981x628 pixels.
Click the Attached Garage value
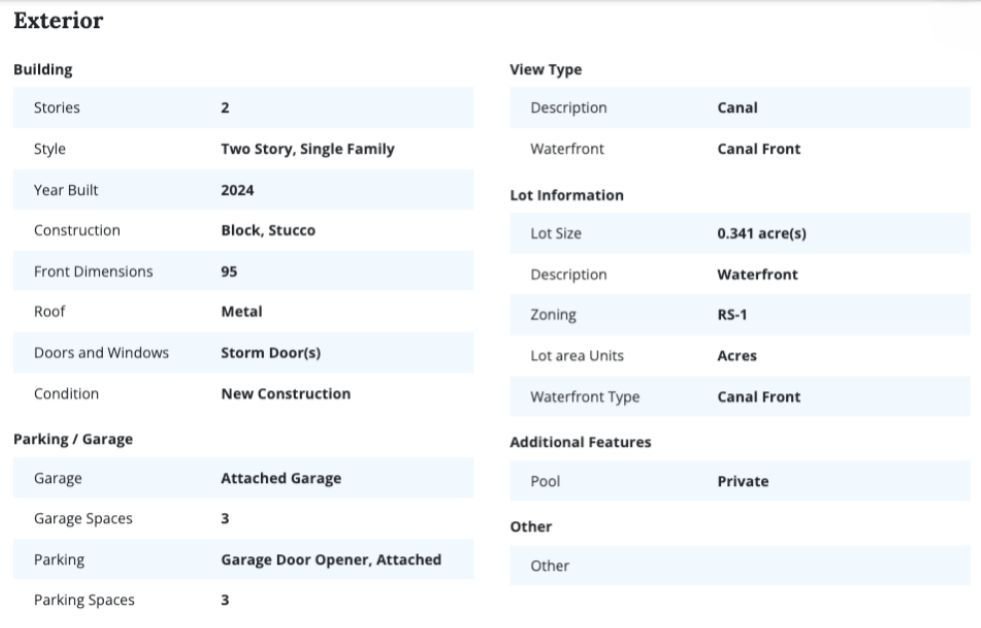click(280, 478)
